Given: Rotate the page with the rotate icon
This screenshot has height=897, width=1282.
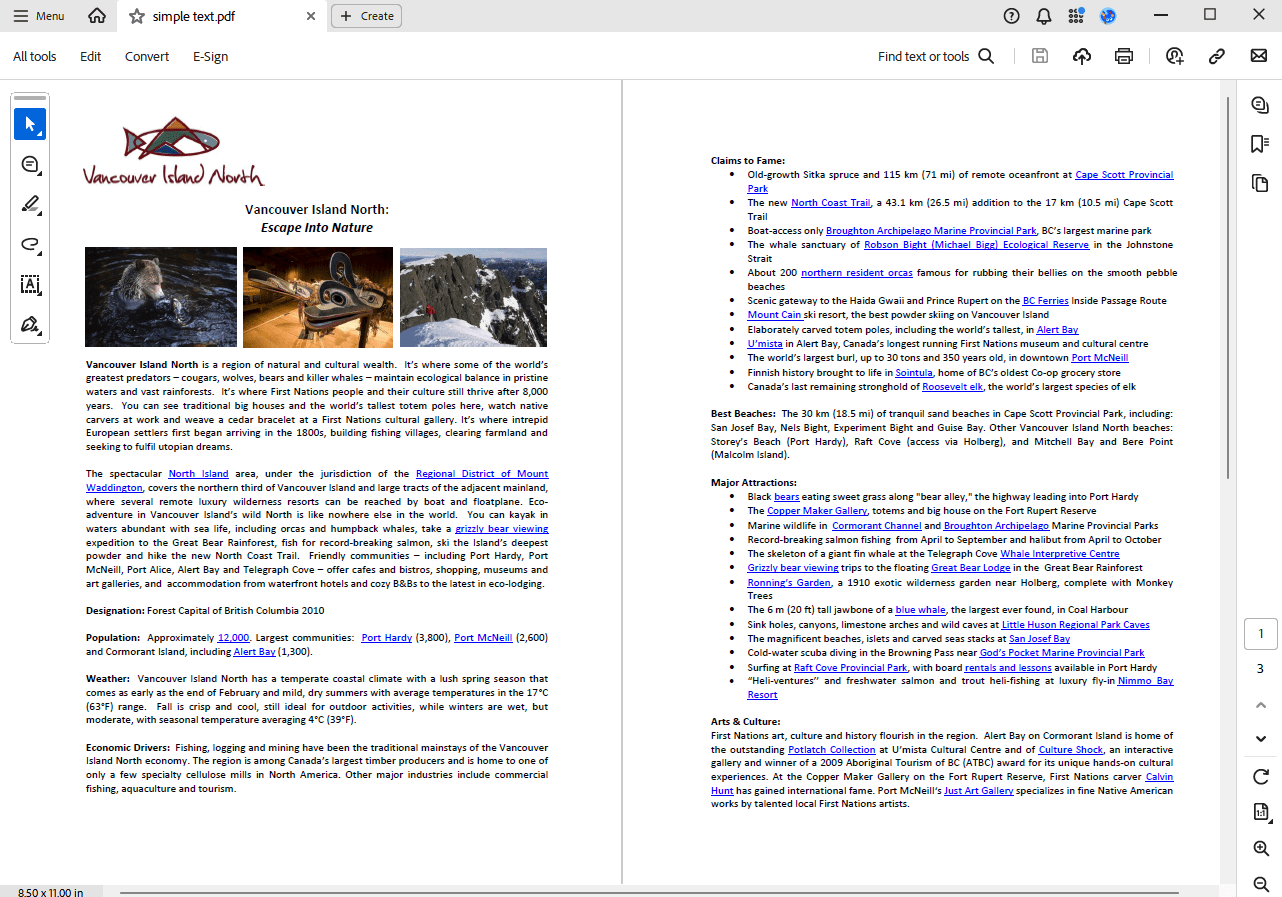Looking at the screenshot, I should point(1260,777).
